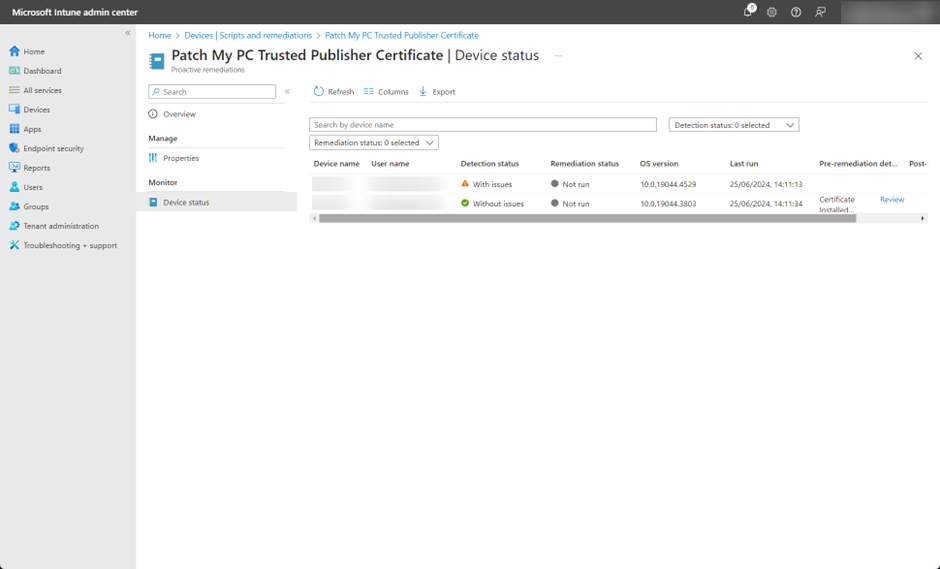Export the device status list

point(436,91)
